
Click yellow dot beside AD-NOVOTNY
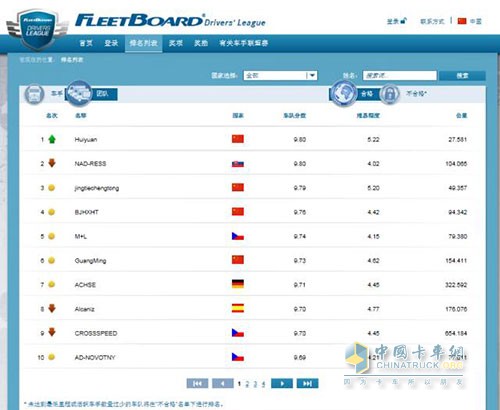[51, 357]
